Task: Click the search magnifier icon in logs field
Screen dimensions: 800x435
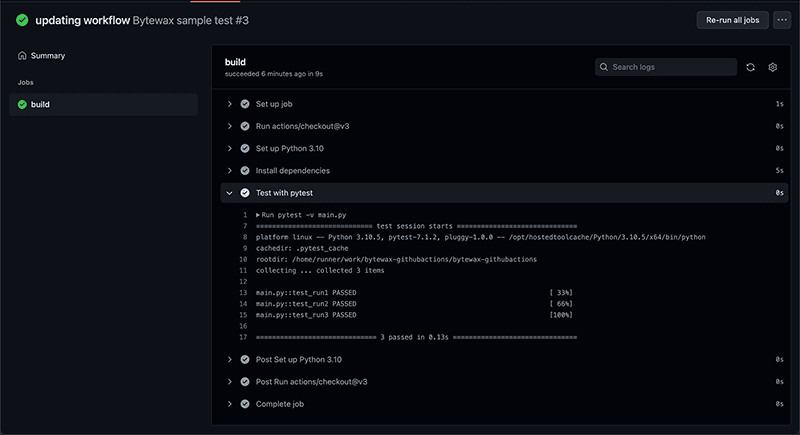Action: tap(604, 67)
